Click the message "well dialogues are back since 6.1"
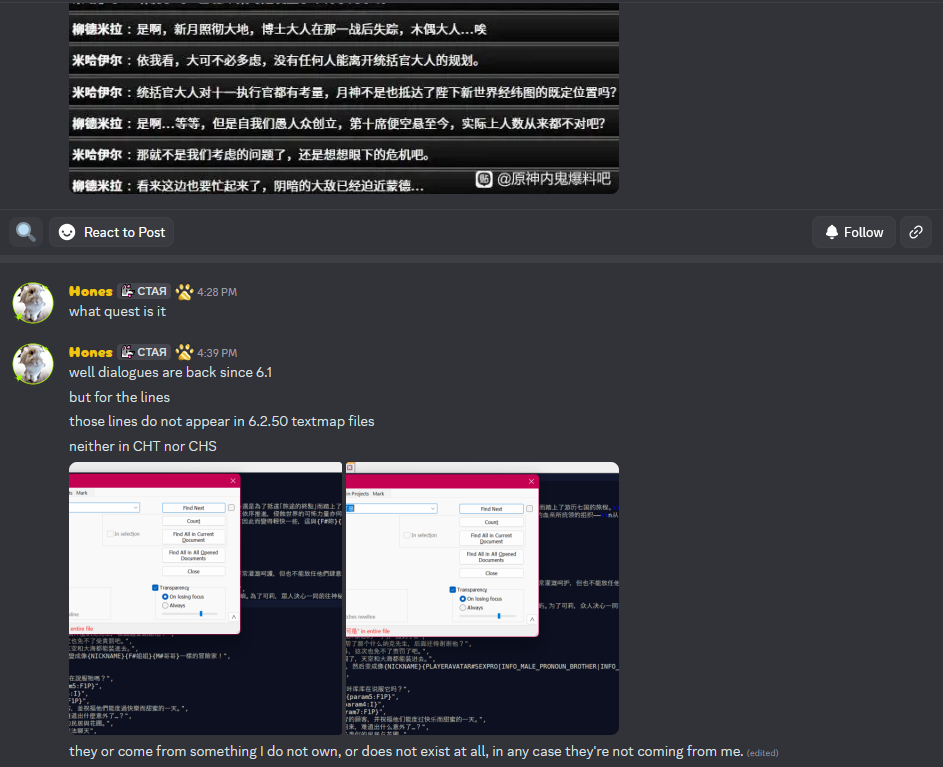943x767 pixels. (170, 372)
